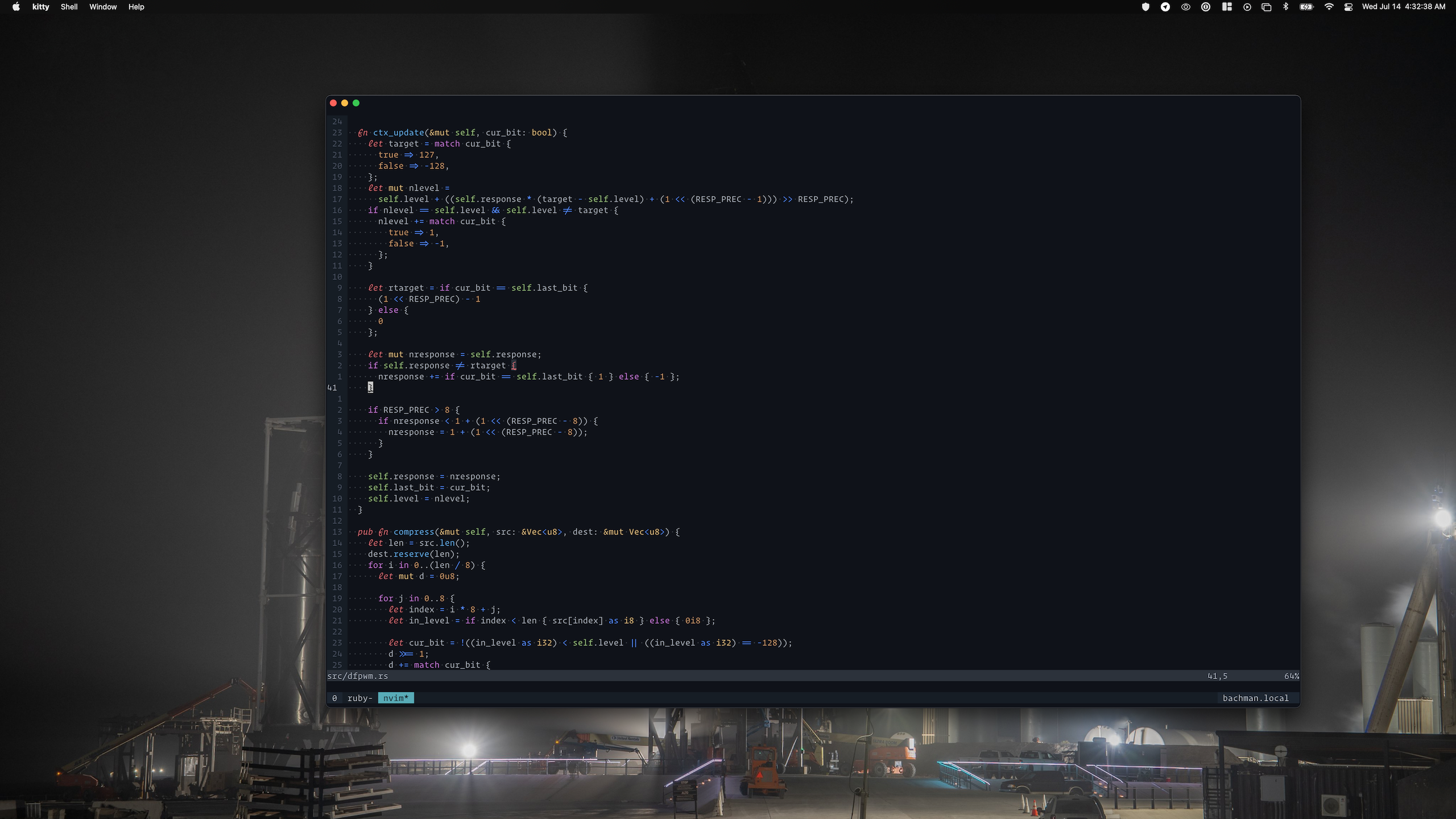This screenshot has width=1456, height=819.
Task: Open the overlapping-windows display icon
Action: pos(1267,7)
